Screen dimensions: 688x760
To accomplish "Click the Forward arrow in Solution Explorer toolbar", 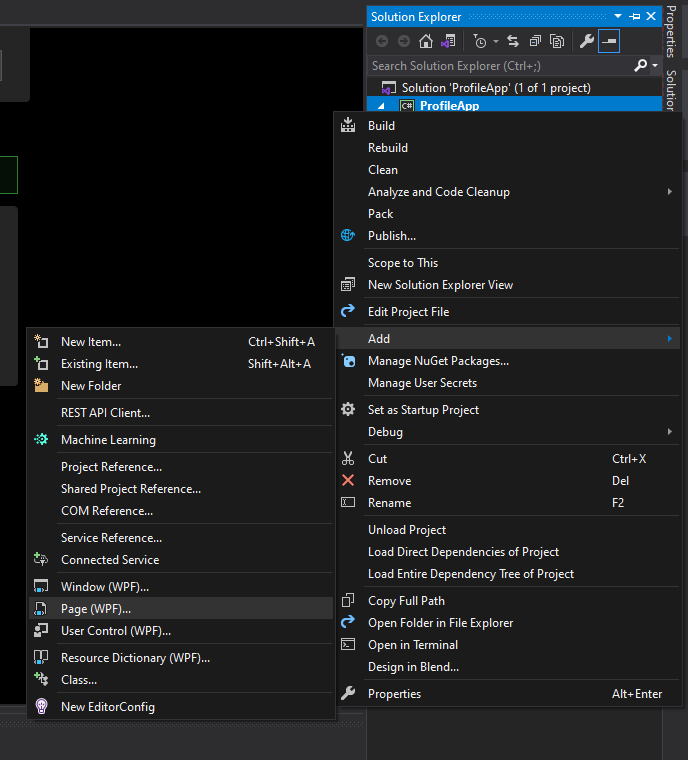I will [404, 41].
